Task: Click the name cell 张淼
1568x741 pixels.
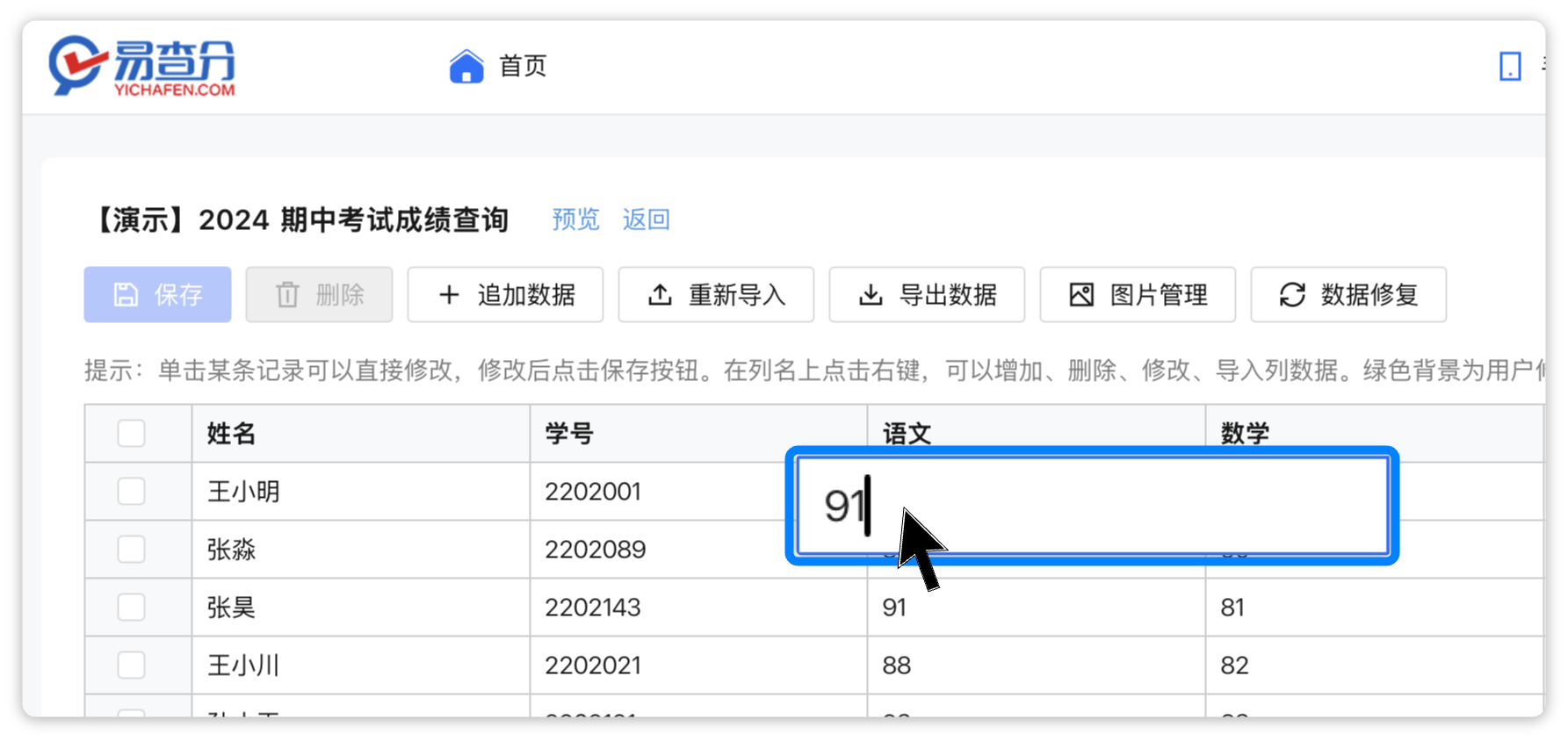Action: [361, 550]
